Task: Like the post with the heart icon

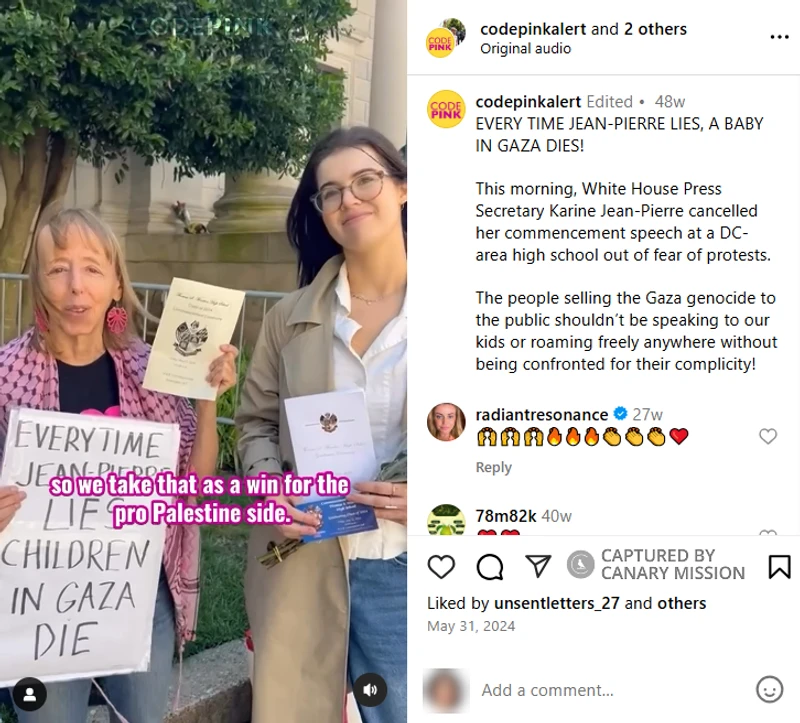Action: pyautogui.click(x=441, y=567)
